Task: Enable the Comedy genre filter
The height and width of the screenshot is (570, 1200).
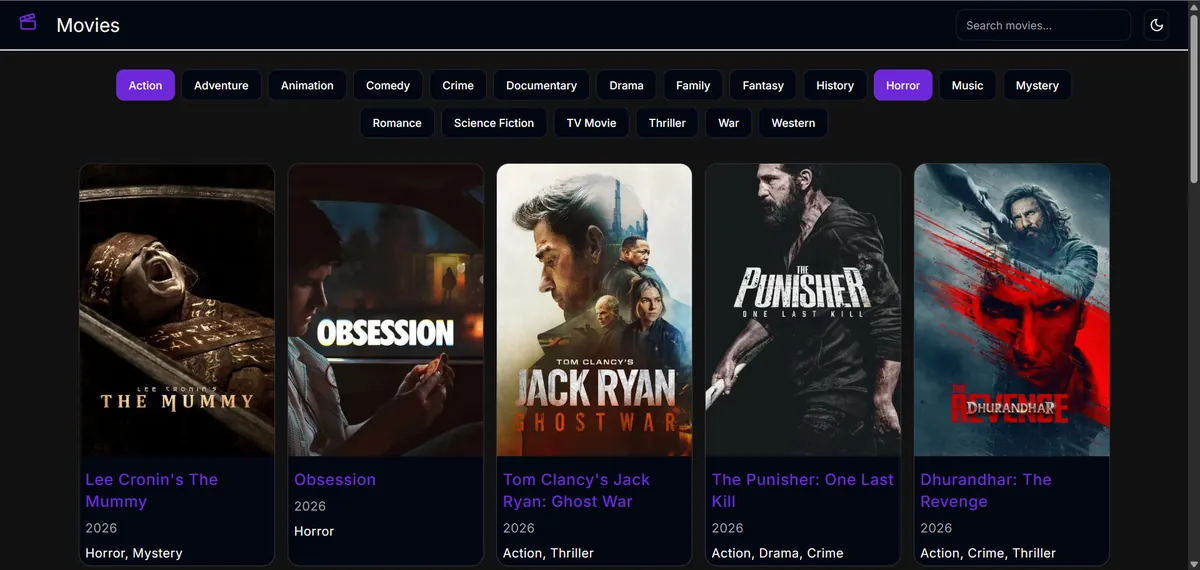Action: point(388,85)
